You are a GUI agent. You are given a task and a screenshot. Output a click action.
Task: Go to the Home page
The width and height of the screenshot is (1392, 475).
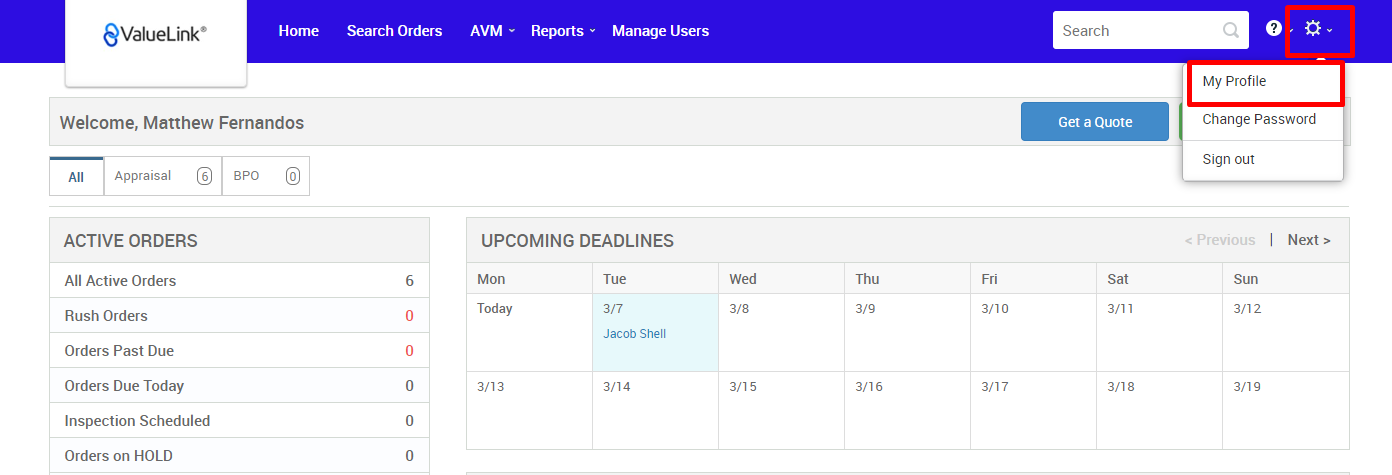pyautogui.click(x=298, y=31)
